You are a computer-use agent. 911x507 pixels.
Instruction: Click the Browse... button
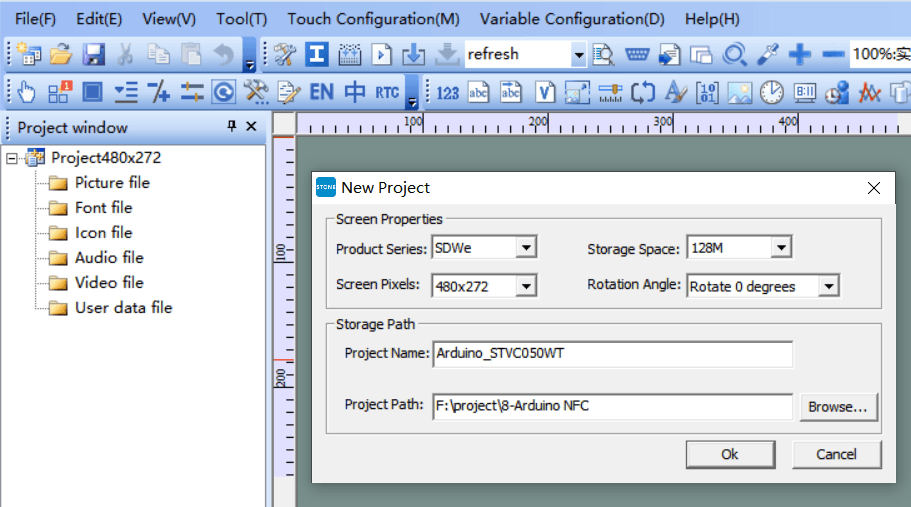point(838,407)
